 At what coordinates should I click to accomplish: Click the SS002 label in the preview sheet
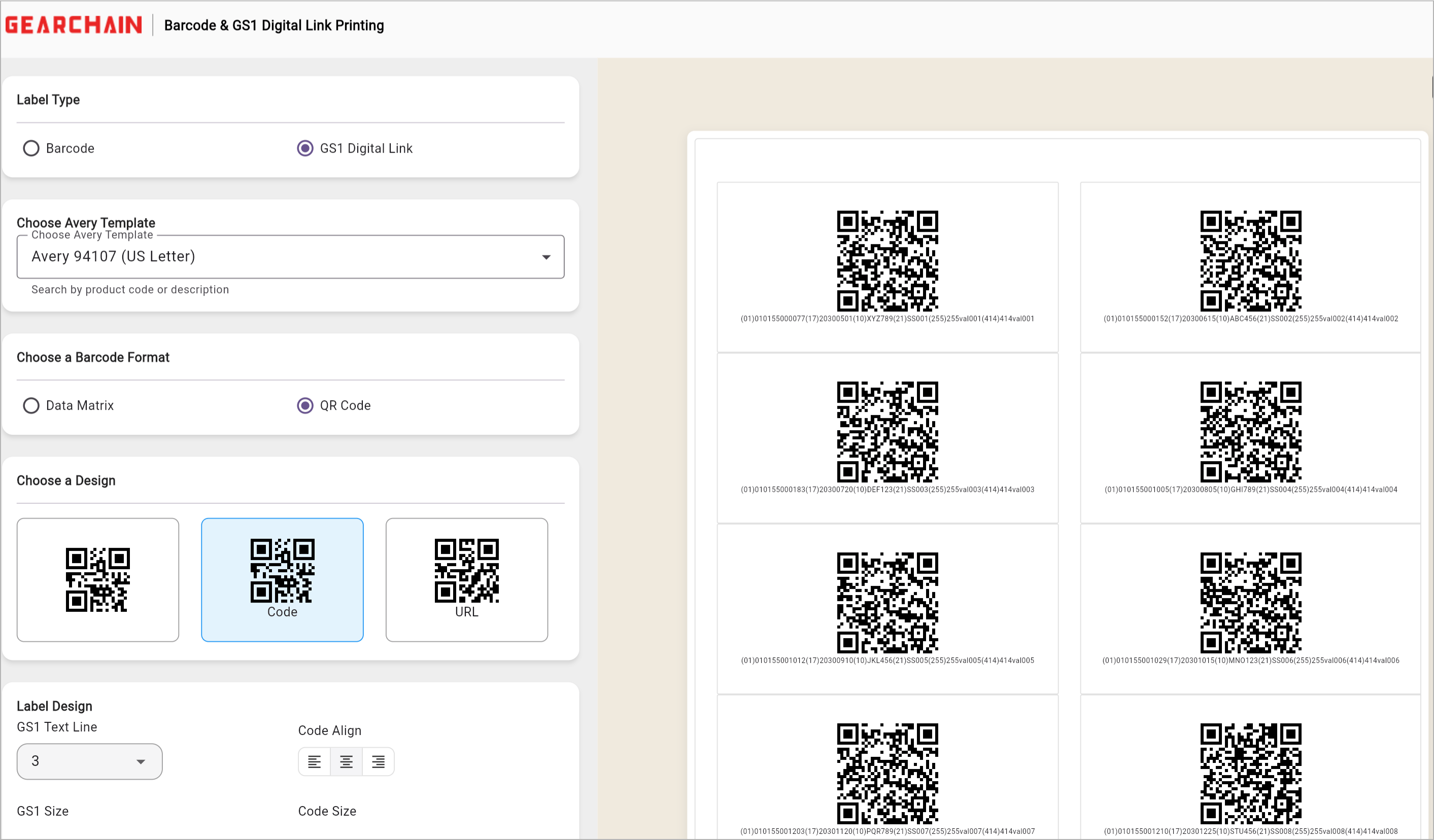(1250, 267)
